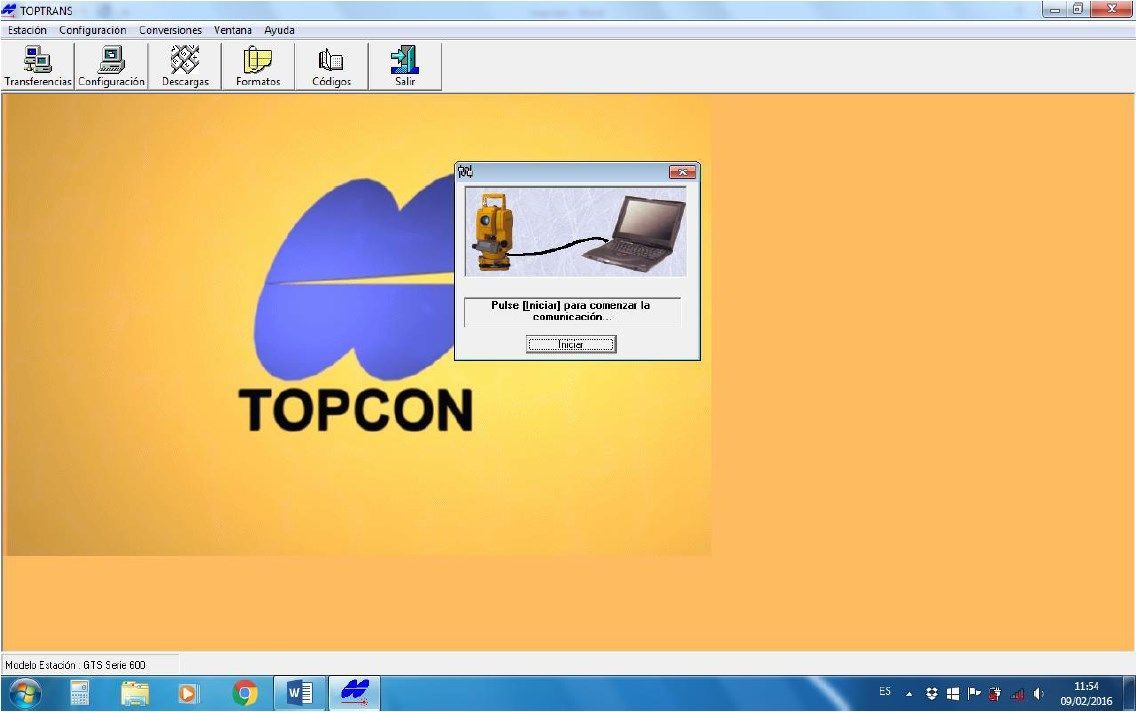Switch to Microsoft Word in taskbar
Viewport: 1136px width, 712px height.
click(299, 694)
